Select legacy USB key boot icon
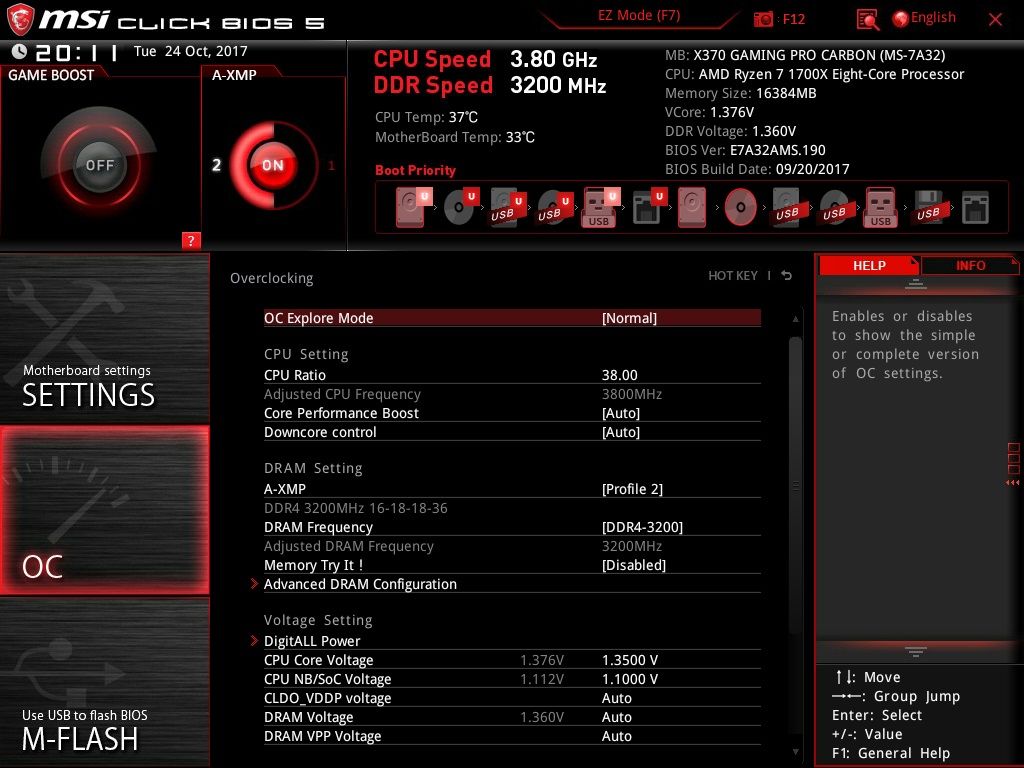This screenshot has height=768, width=1024. 880,207
